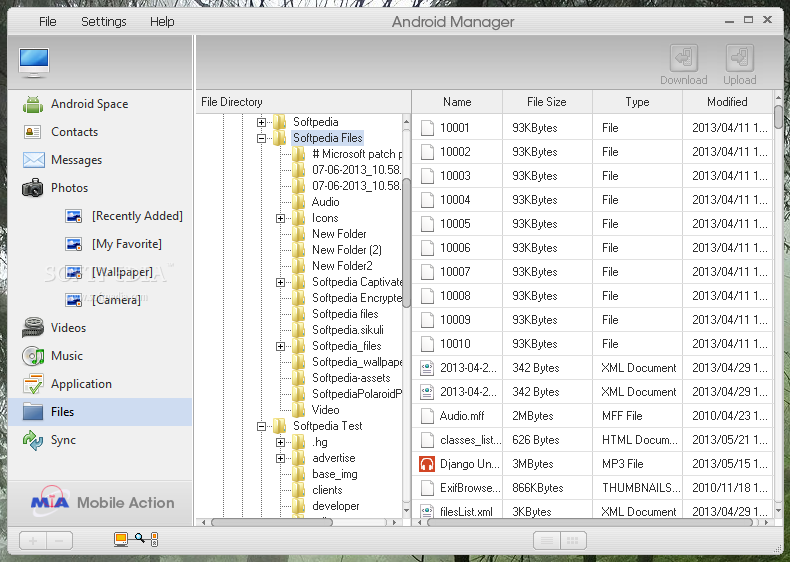Viewport: 790px width, 562px height.
Task: Click the computer monitor icon in sidebar header
Action: point(34,63)
